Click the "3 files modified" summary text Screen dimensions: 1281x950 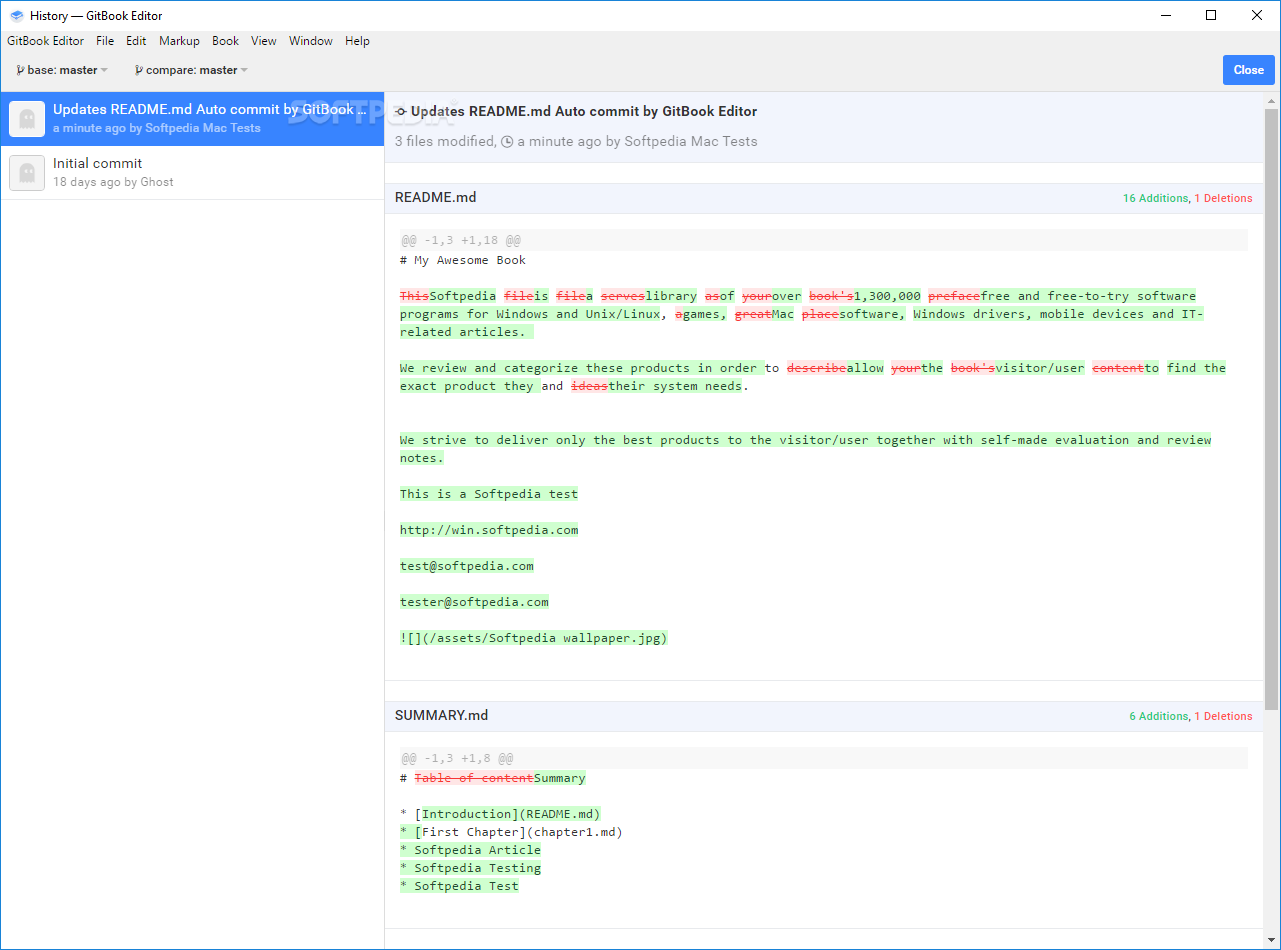coord(444,142)
